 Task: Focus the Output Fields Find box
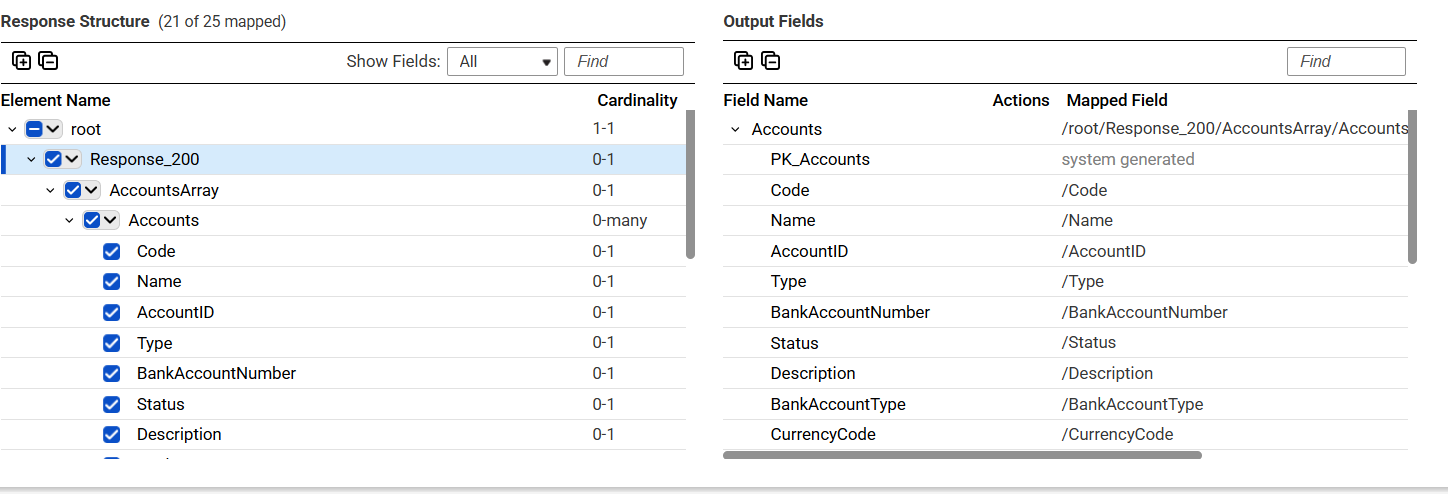pos(1346,61)
